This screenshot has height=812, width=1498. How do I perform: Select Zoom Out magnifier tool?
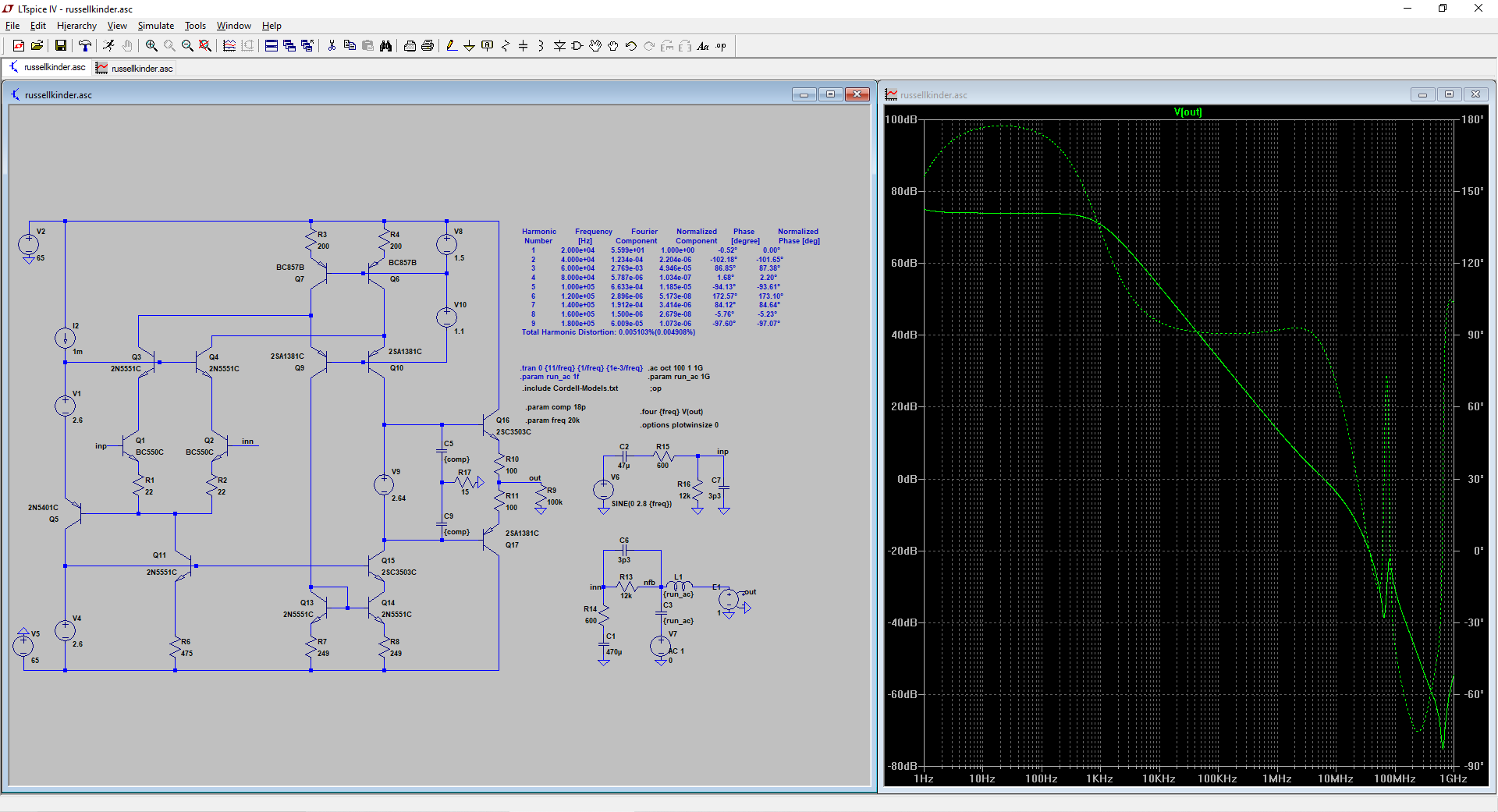coord(187,46)
